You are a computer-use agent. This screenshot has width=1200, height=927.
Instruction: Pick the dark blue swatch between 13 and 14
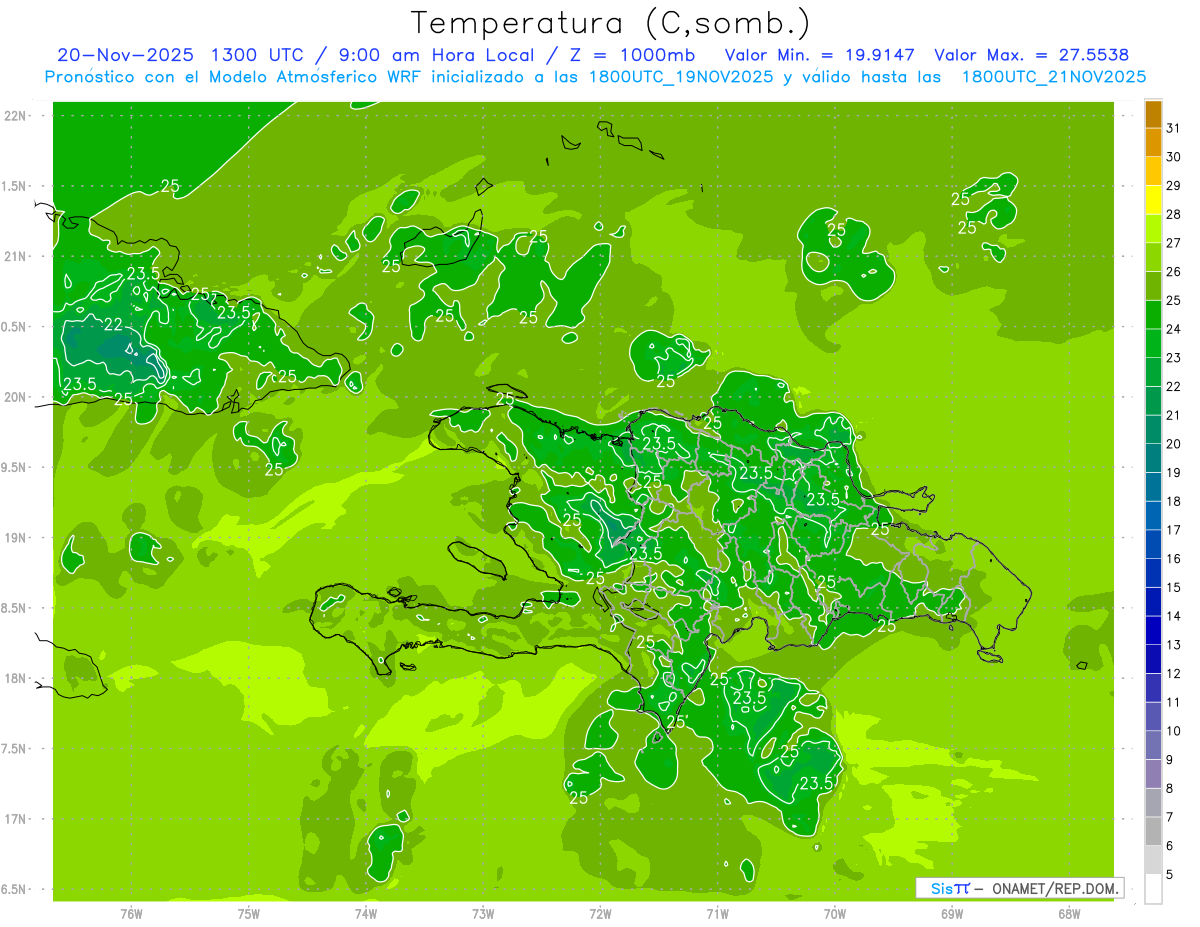[1153, 630]
